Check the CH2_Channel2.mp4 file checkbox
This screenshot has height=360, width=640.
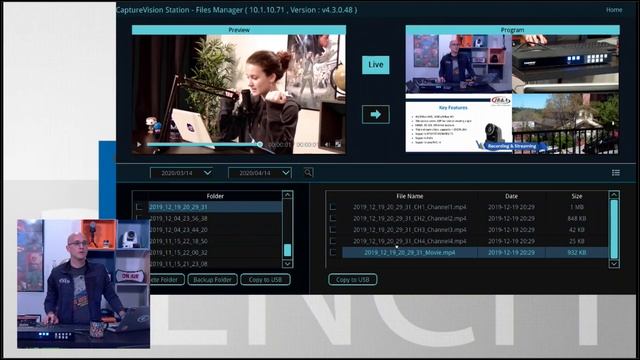pos(333,218)
